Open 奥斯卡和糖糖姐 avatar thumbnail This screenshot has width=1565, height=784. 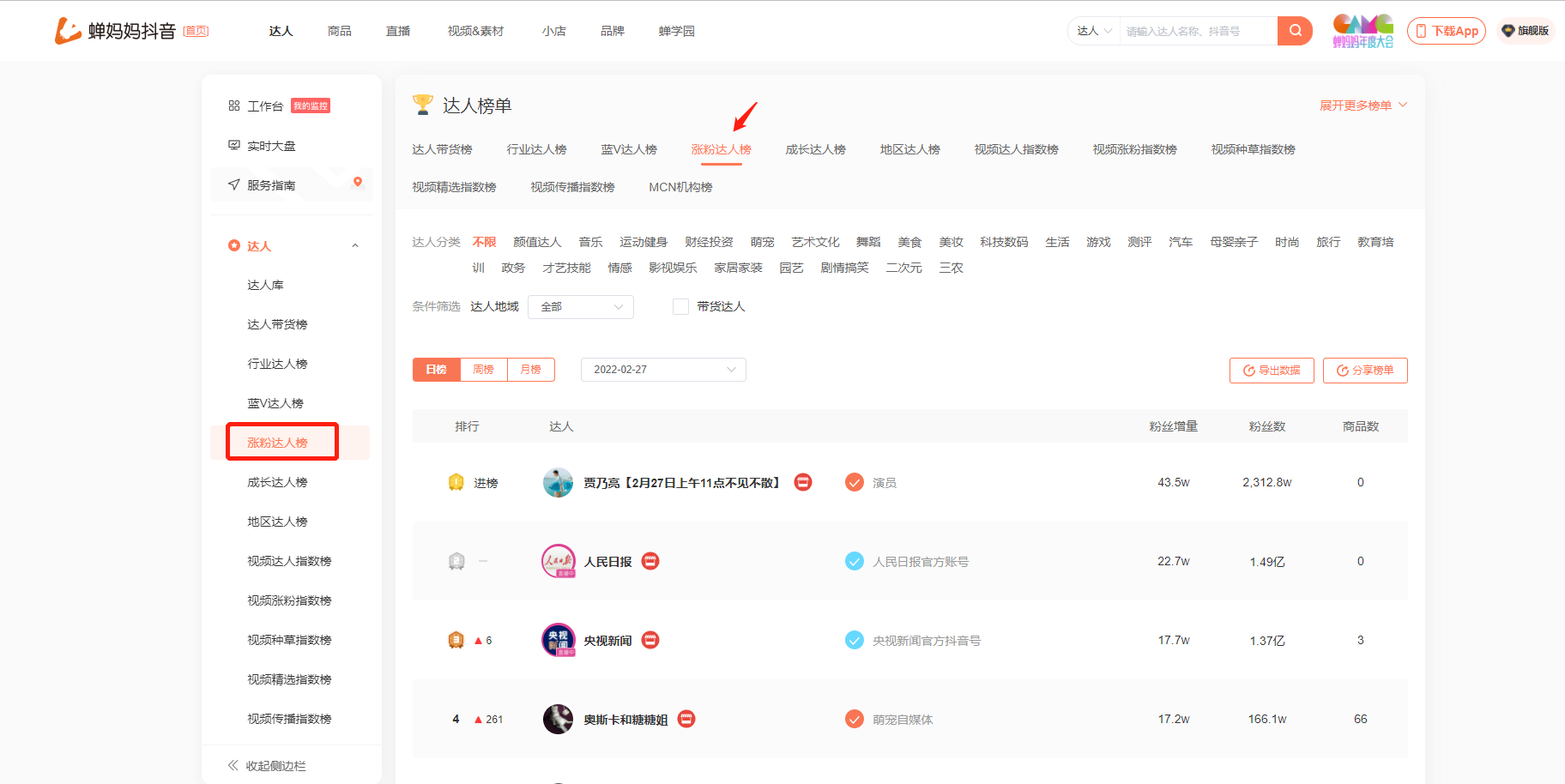(x=559, y=719)
